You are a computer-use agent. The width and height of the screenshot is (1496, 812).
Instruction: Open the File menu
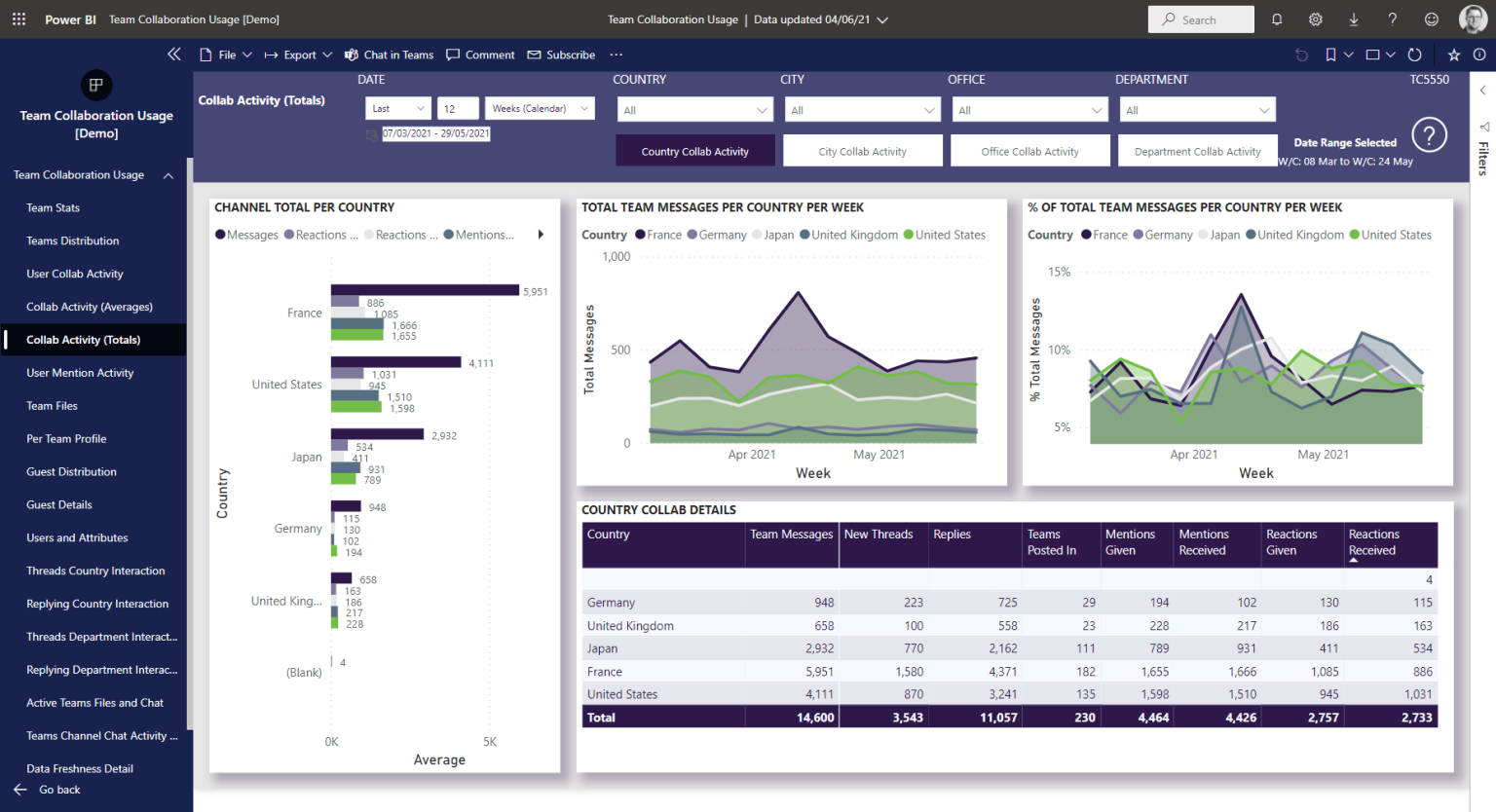(x=226, y=55)
